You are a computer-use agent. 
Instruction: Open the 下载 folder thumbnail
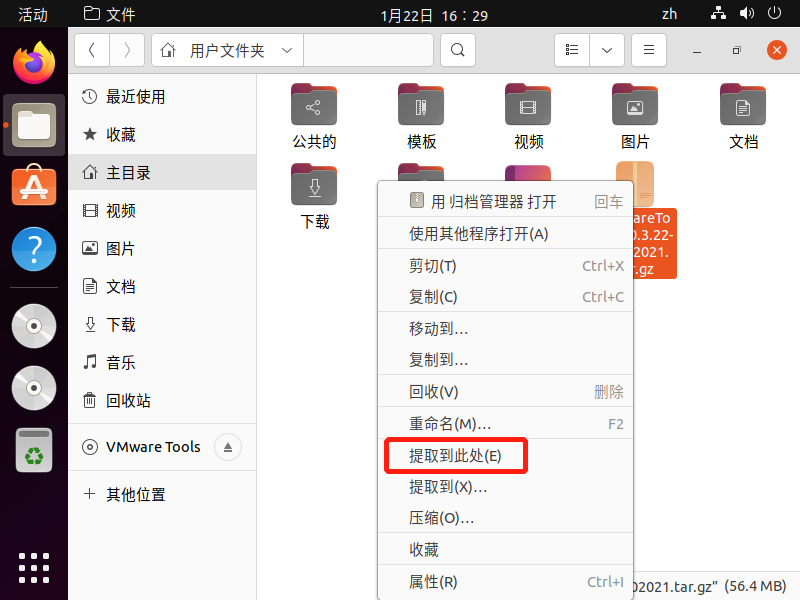[314, 197]
